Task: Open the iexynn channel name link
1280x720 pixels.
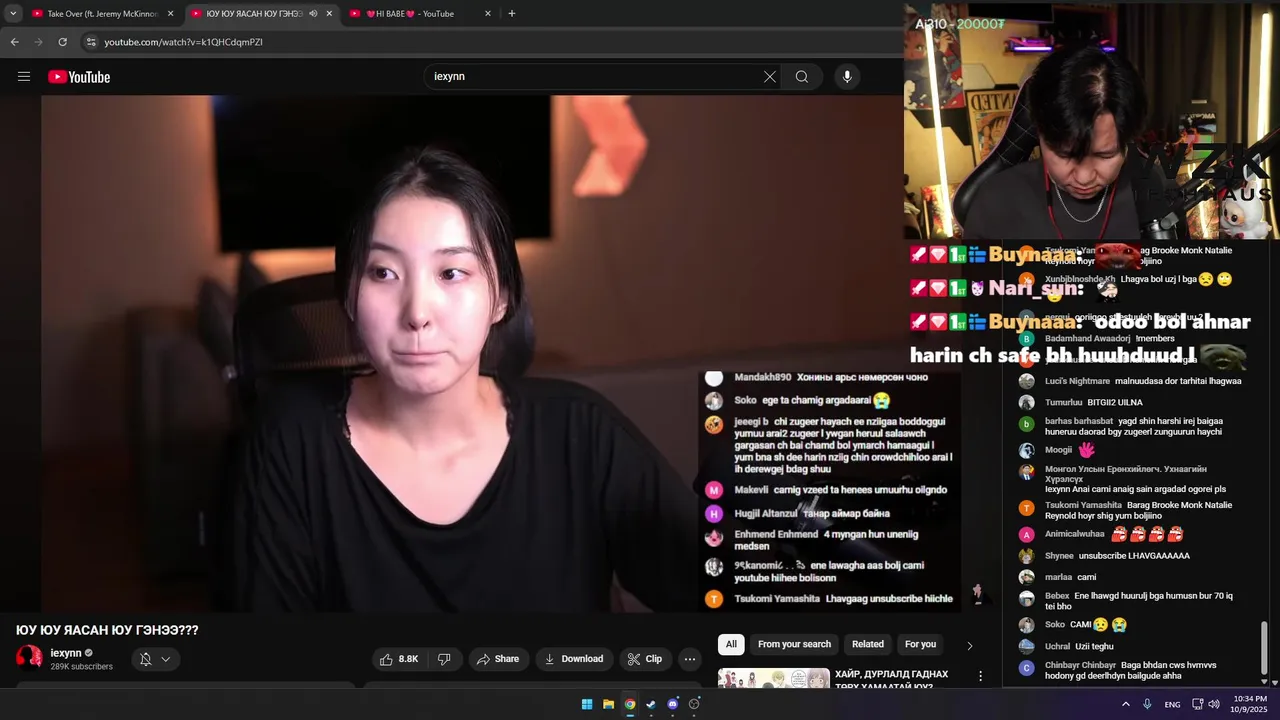Action: tap(66, 653)
